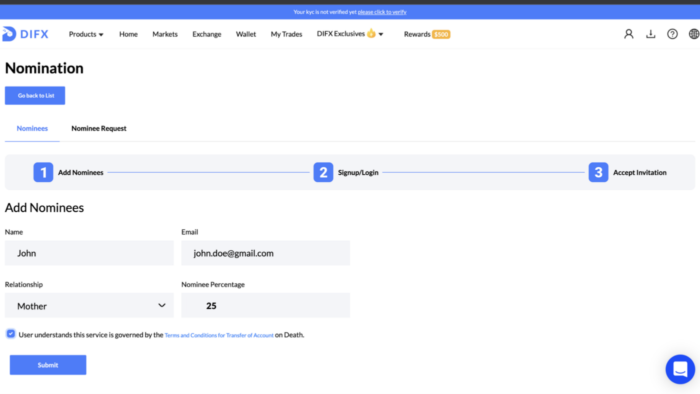700x394 pixels.
Task: Click the Add Nominees step label
Action: tap(80, 173)
